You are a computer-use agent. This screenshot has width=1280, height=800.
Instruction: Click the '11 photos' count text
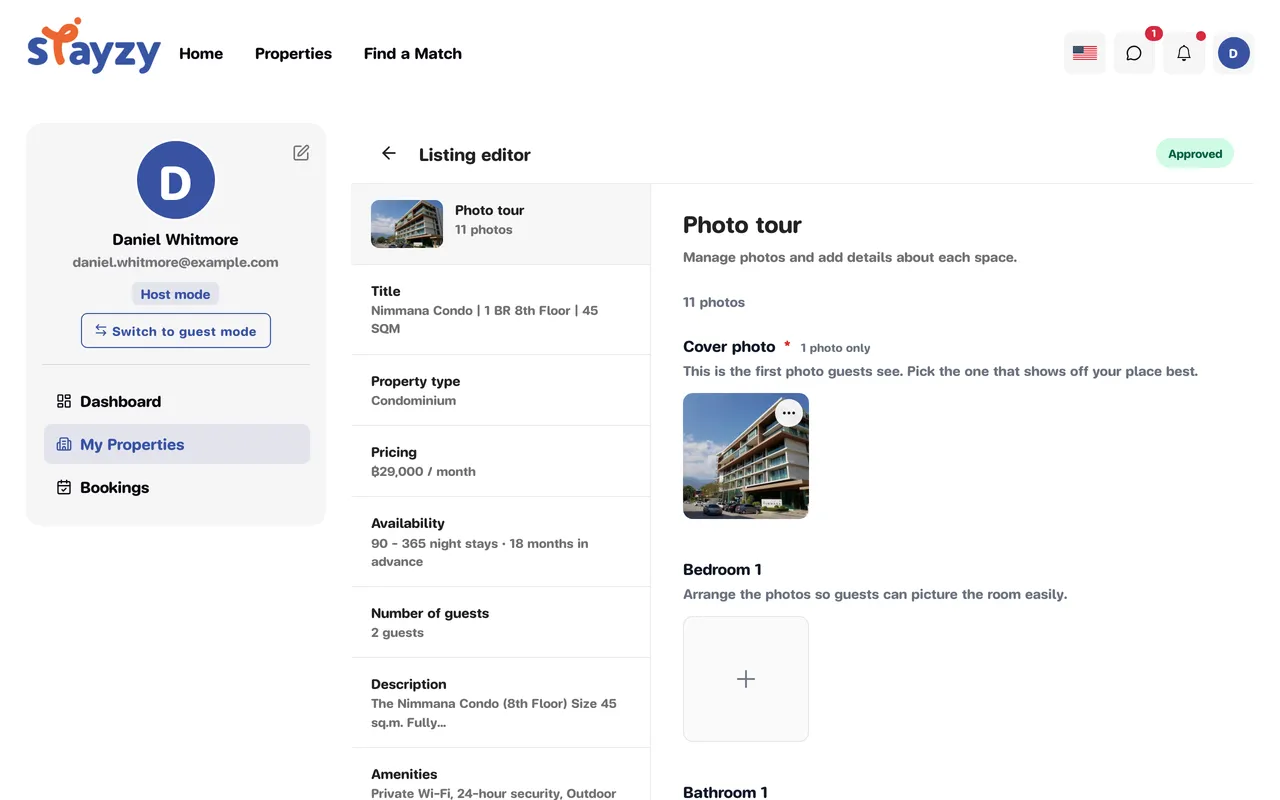coord(714,302)
